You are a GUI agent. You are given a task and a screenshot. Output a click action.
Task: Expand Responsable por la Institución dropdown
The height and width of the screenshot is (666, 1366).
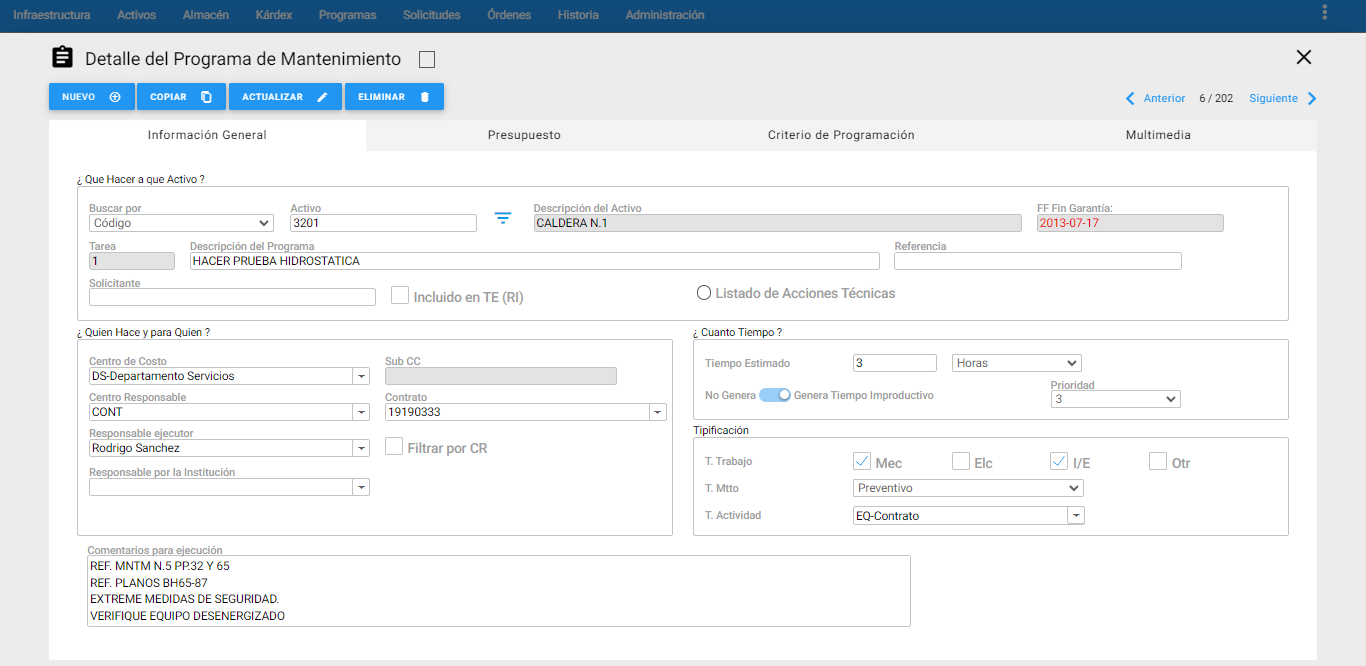(x=361, y=487)
